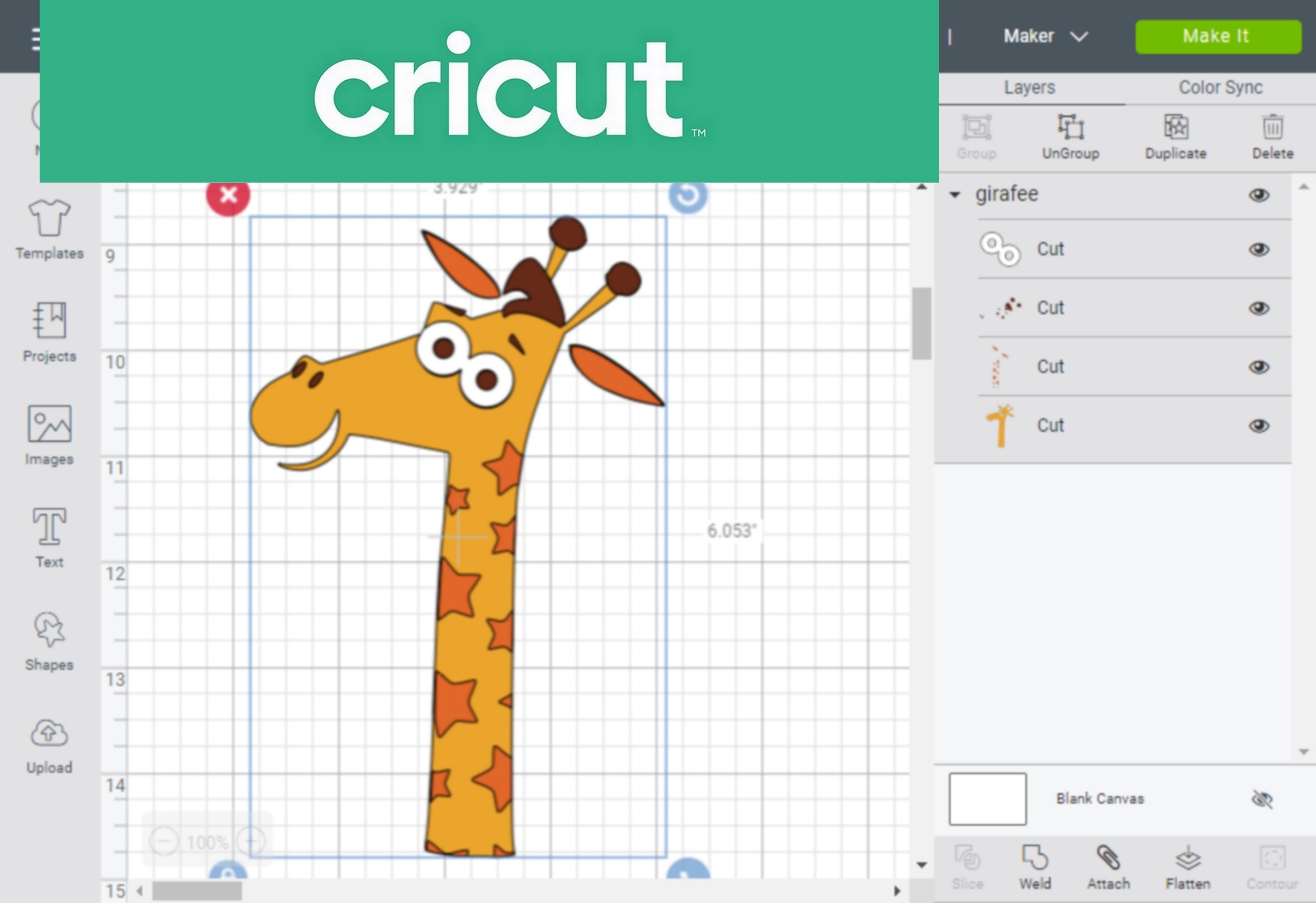Switch to the Color Sync tab
The height and width of the screenshot is (903, 1316).
[1220, 87]
